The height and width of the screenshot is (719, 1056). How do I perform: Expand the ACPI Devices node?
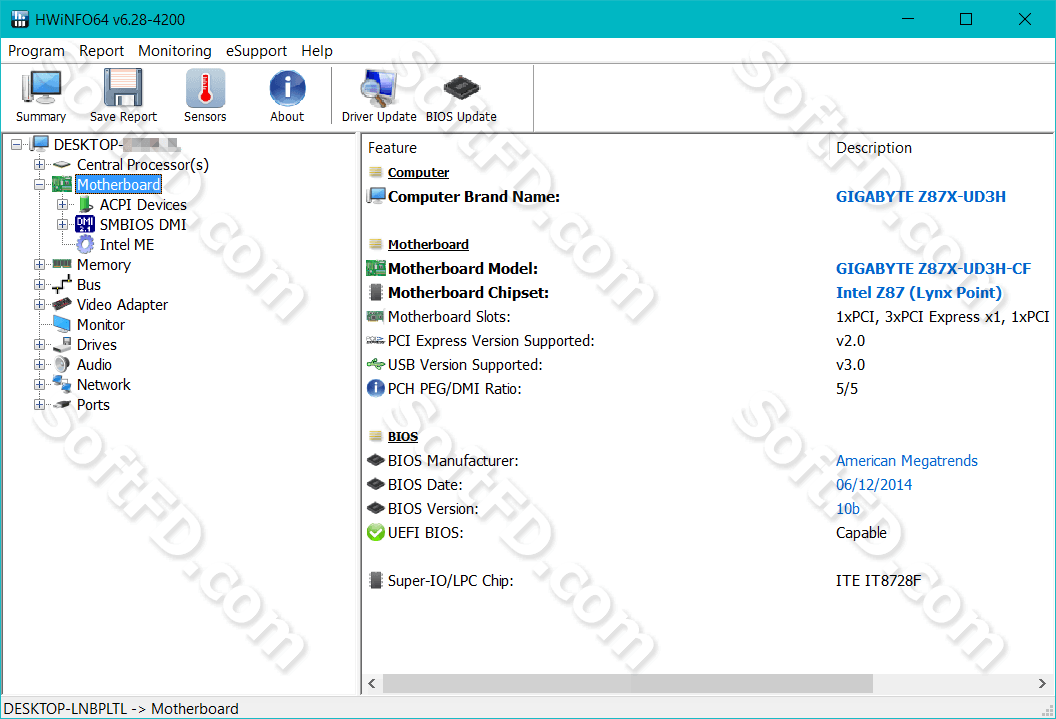[x=62, y=205]
